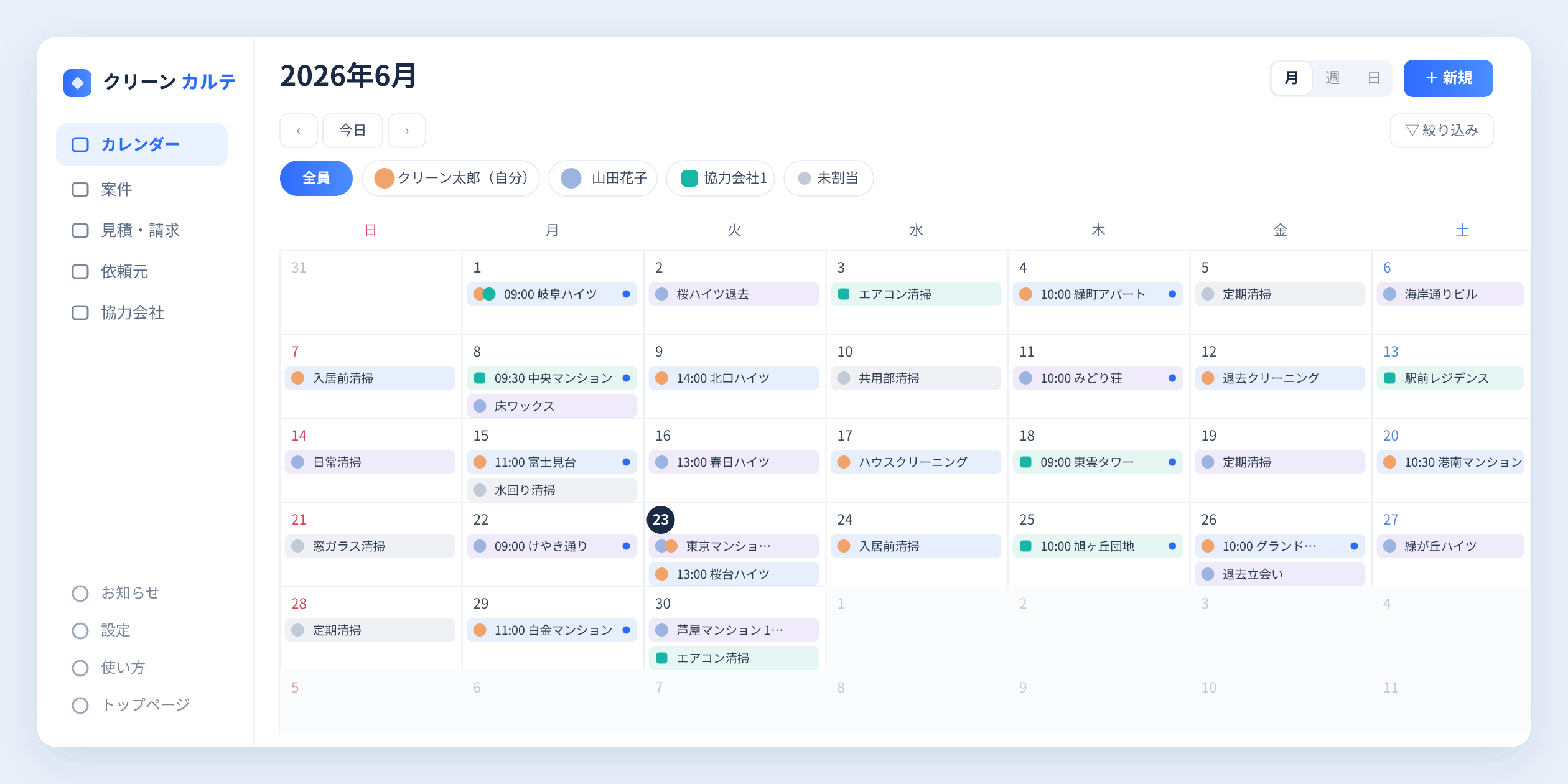1568x784 pixels.
Task: Open the 絞り込み filter dropdown
Action: pyautogui.click(x=1442, y=131)
